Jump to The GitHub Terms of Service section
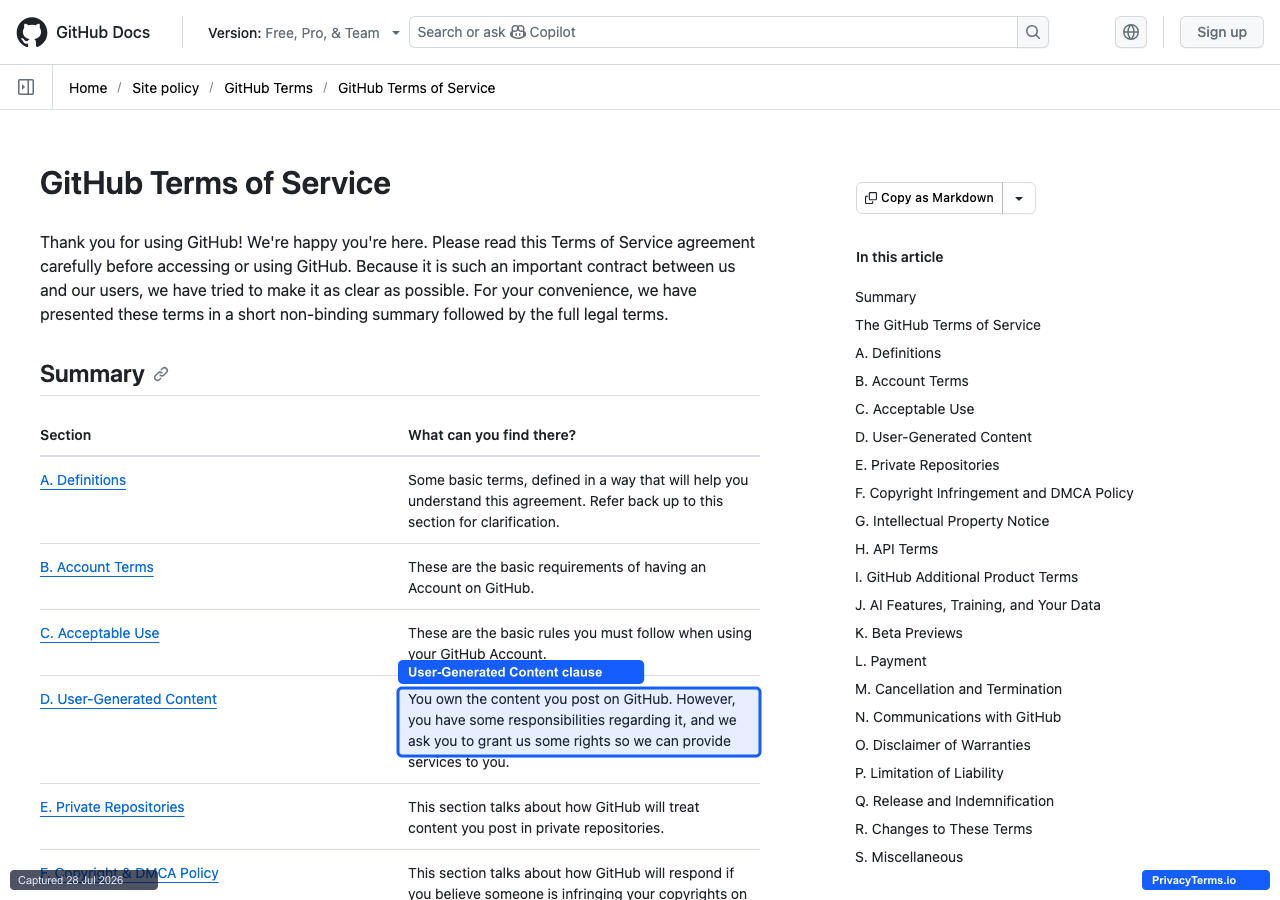Viewport: 1280px width, 900px height. [948, 325]
